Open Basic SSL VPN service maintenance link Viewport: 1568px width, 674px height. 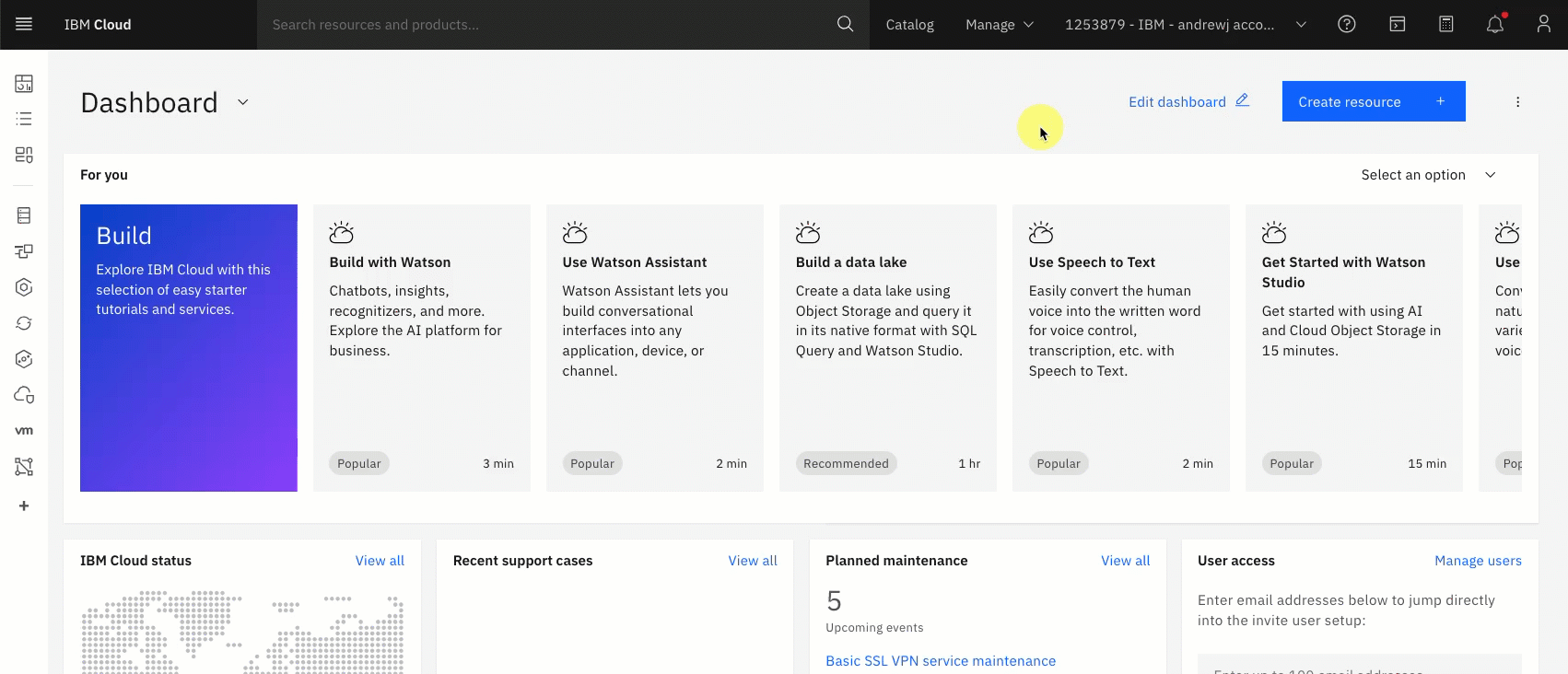[x=941, y=661]
